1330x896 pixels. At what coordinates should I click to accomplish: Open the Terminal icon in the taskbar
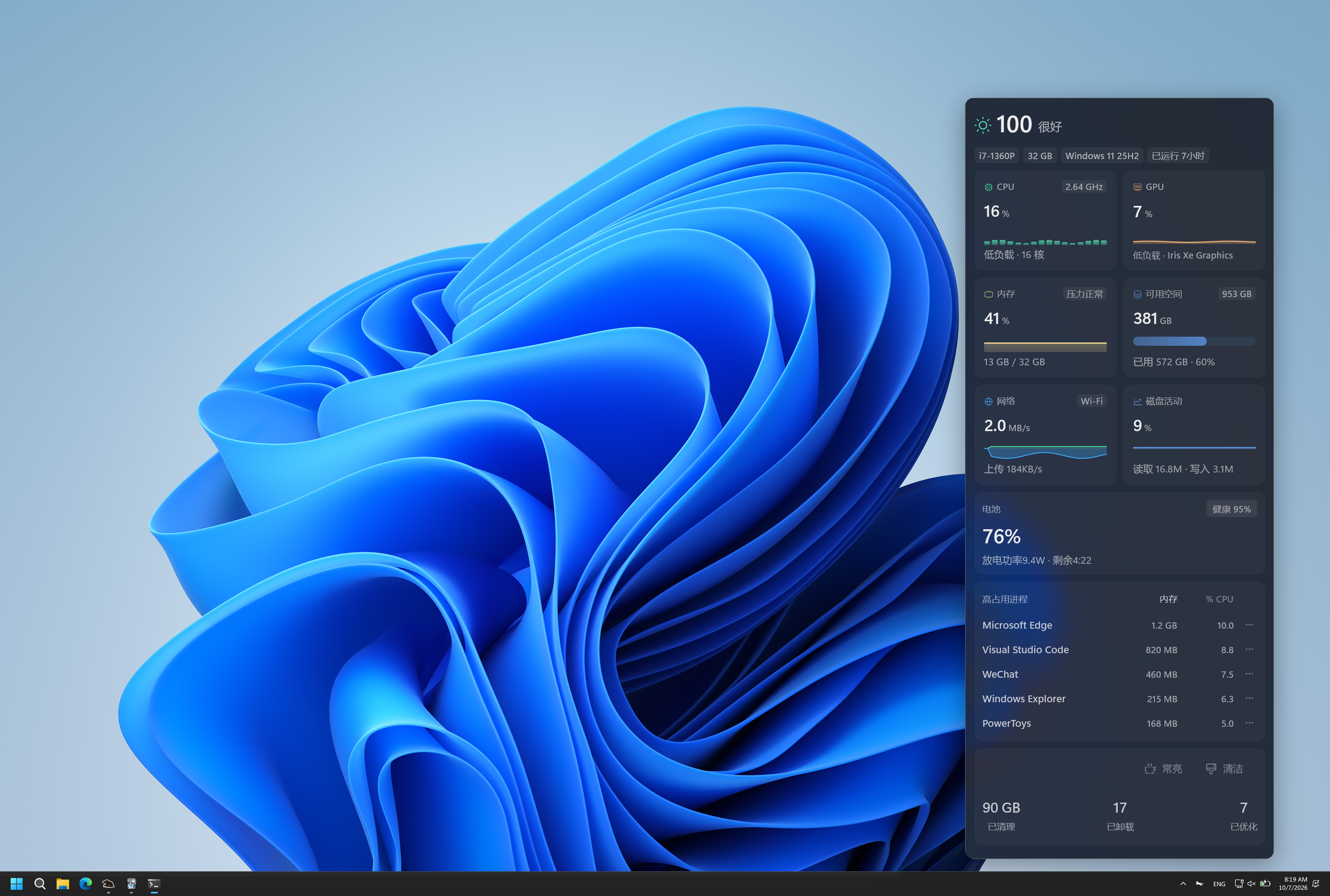tap(154, 884)
